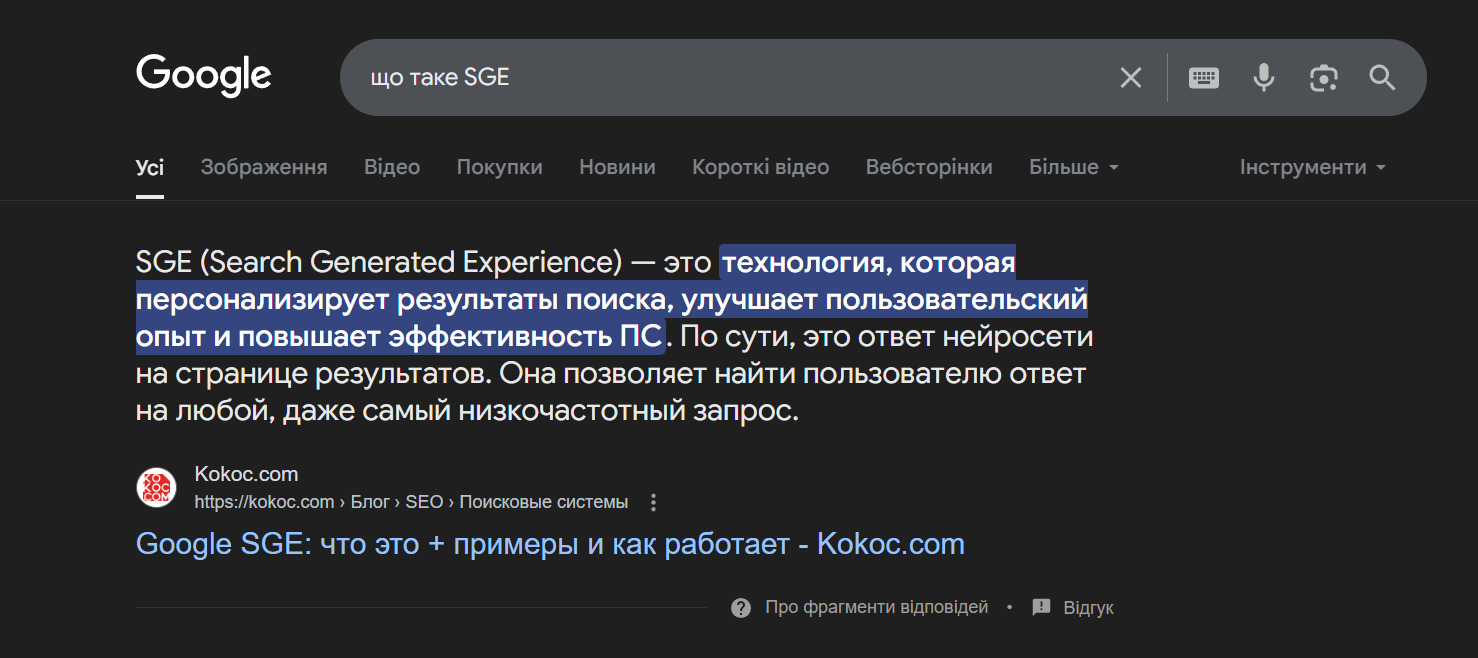Open the Вебсторінки tab
Screen dimensions: 1478x658
(929, 167)
